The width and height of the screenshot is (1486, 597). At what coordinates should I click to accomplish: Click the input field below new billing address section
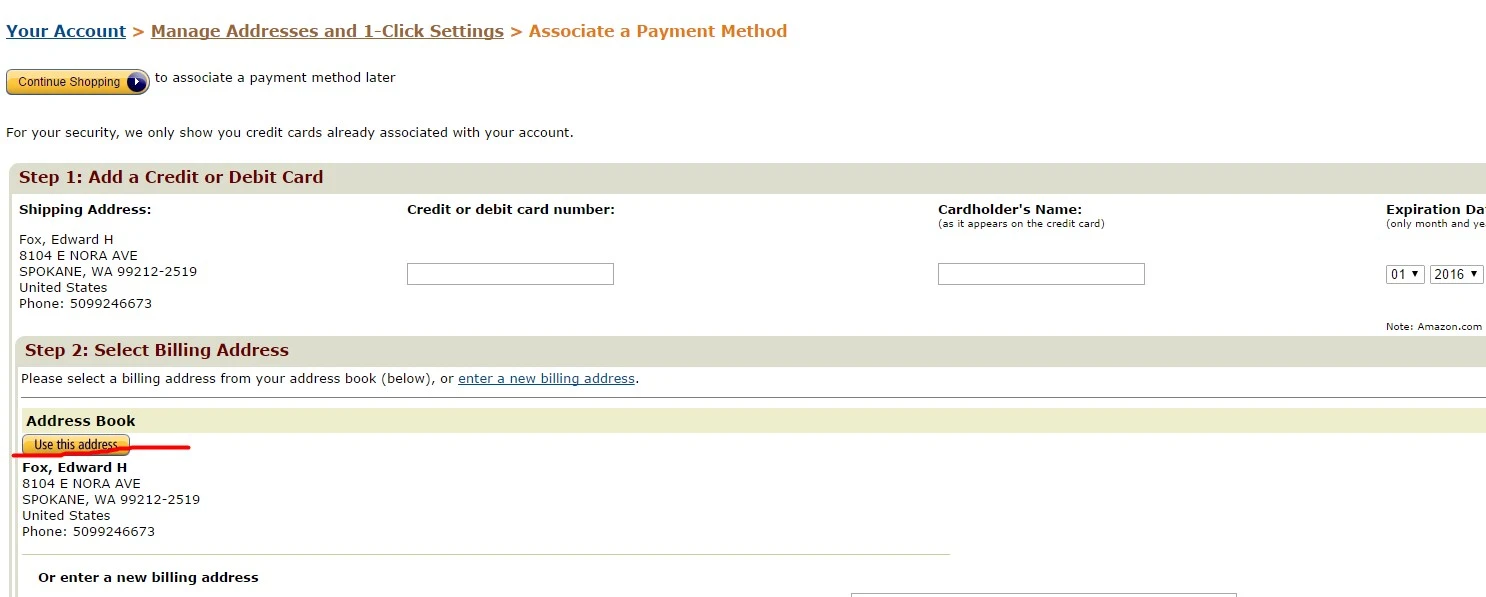(1043, 594)
